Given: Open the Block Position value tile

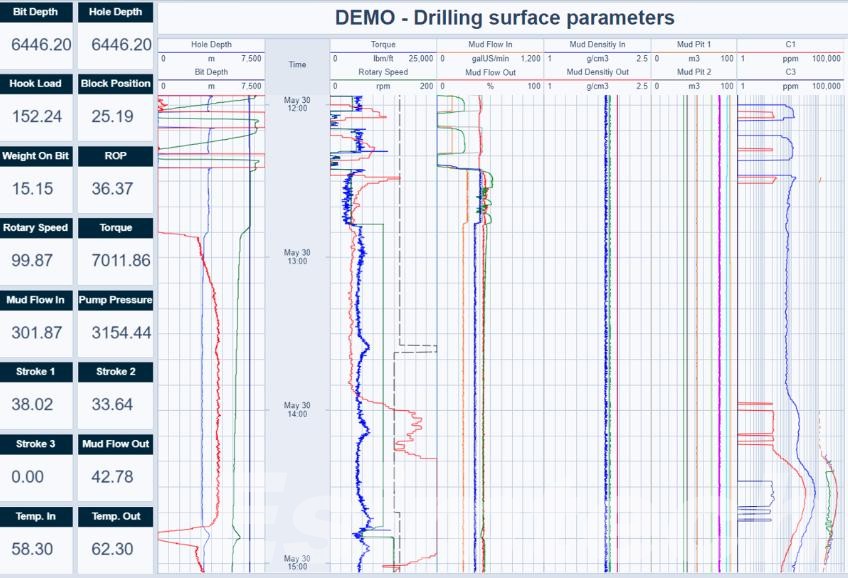Looking at the screenshot, I should click(115, 116).
